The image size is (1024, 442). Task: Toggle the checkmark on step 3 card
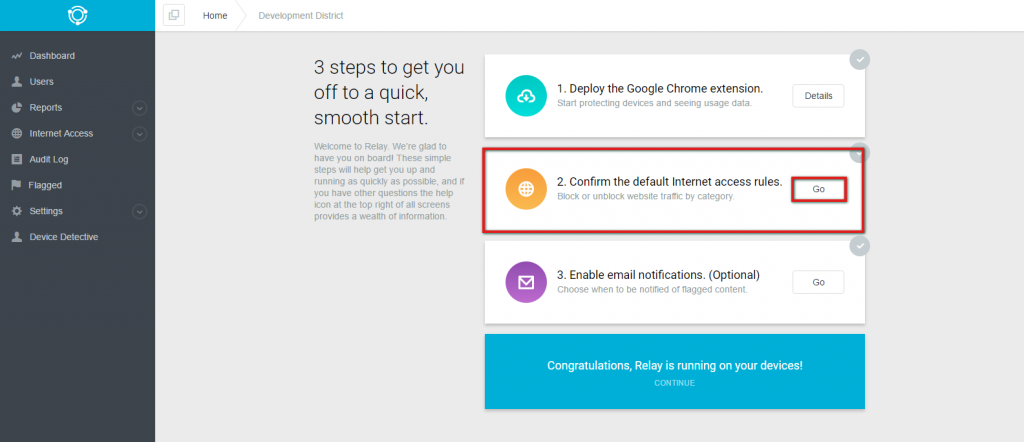(x=860, y=246)
